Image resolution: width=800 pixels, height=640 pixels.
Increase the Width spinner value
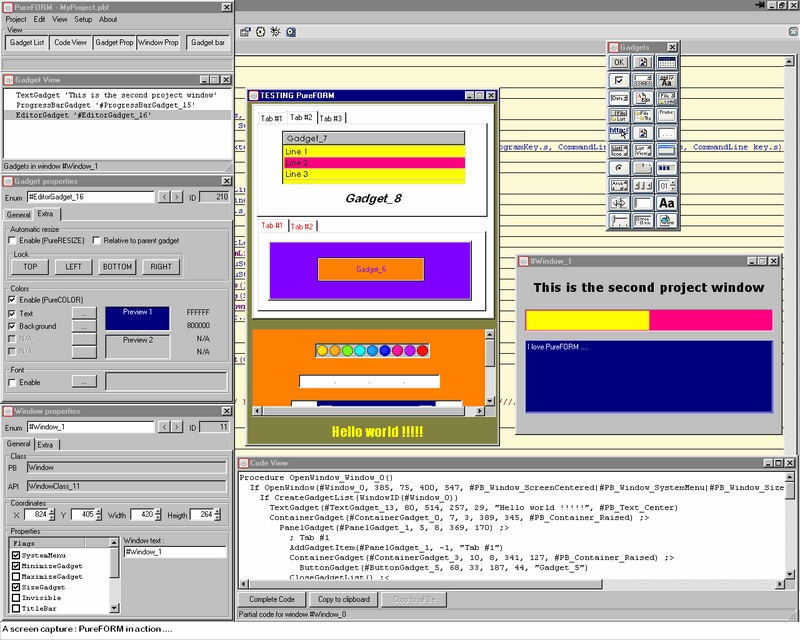coord(158,511)
